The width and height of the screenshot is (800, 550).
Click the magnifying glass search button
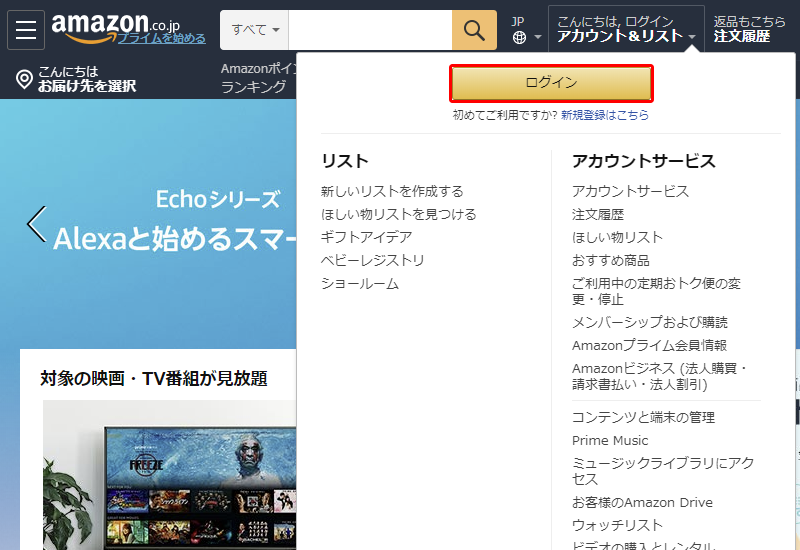pos(474,30)
